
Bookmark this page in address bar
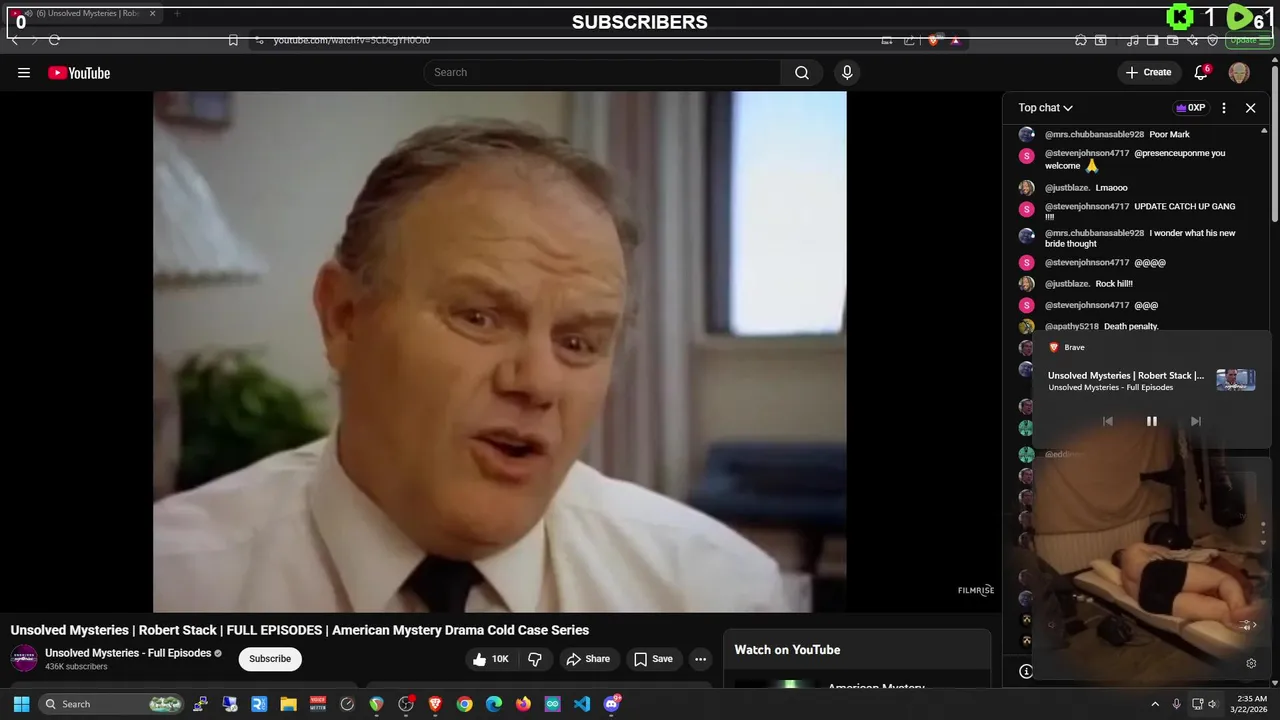pyautogui.click(x=233, y=40)
